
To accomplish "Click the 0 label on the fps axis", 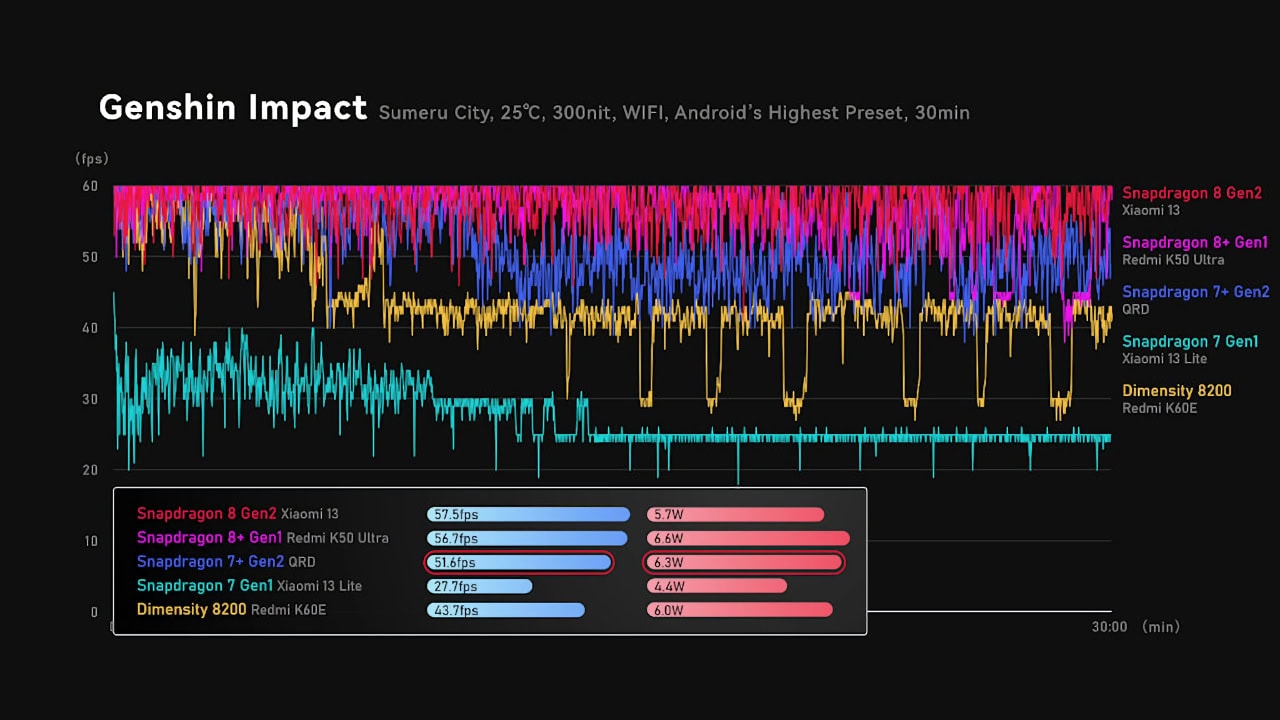I will [94, 612].
